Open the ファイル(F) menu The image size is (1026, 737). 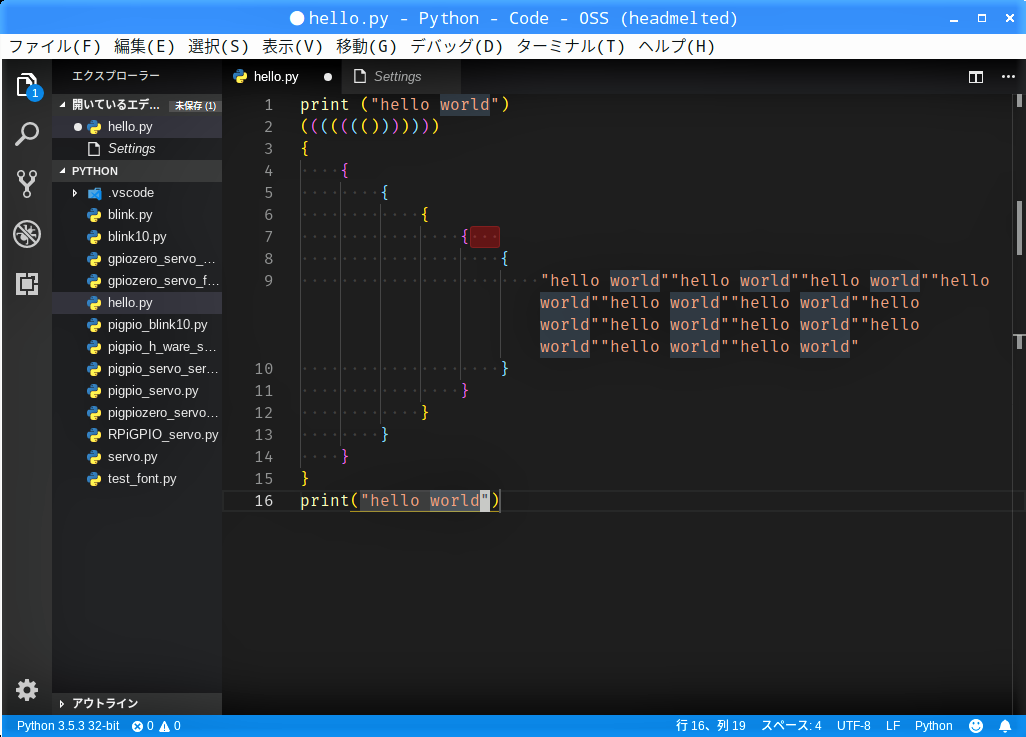click(x=55, y=46)
